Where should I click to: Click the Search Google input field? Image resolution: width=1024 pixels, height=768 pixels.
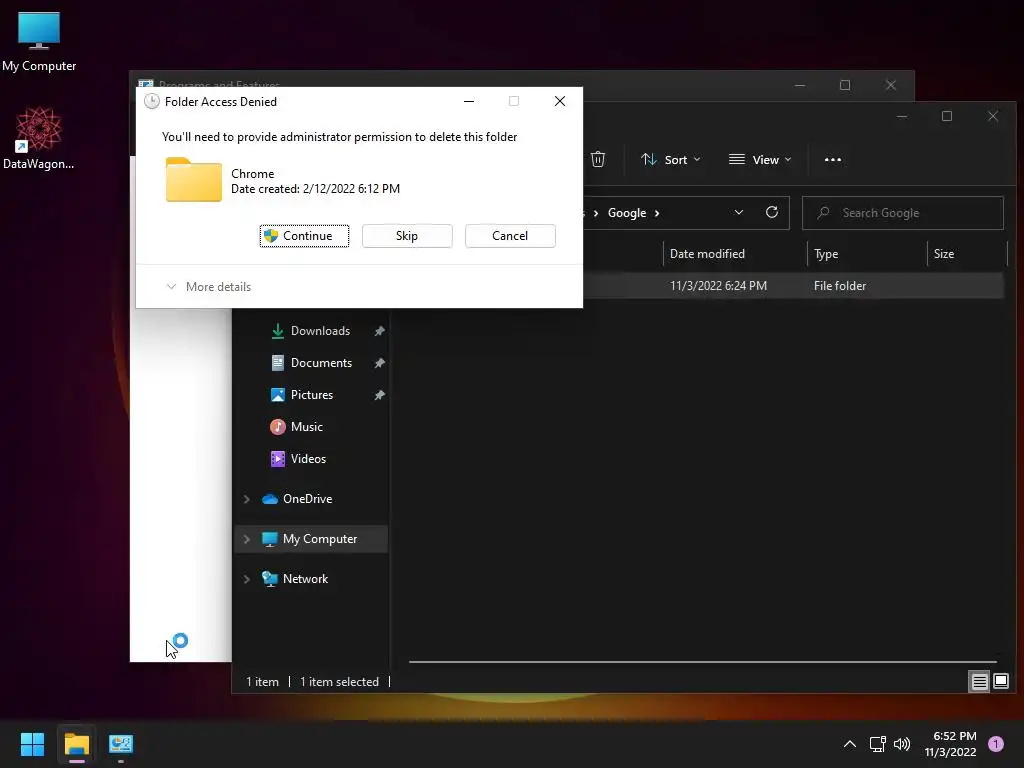[903, 213]
